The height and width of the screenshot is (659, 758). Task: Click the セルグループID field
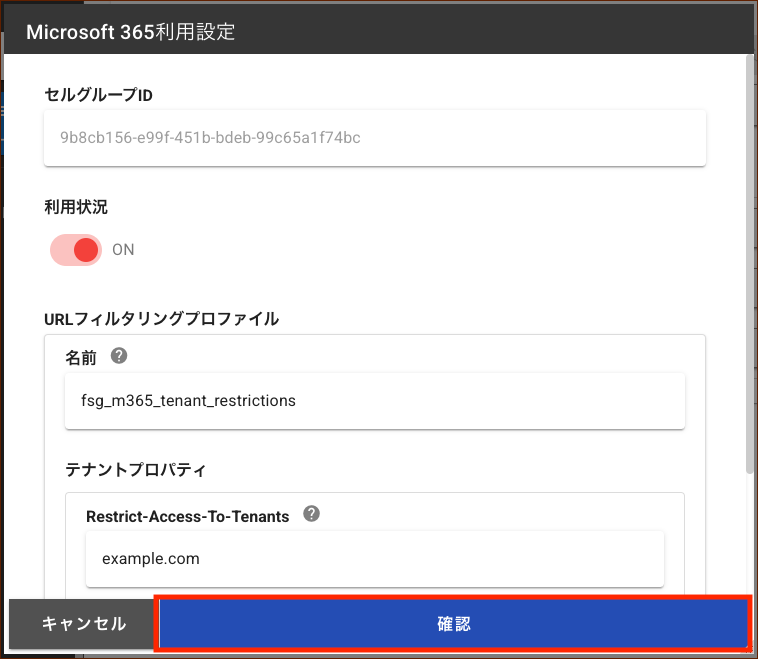click(x=375, y=138)
